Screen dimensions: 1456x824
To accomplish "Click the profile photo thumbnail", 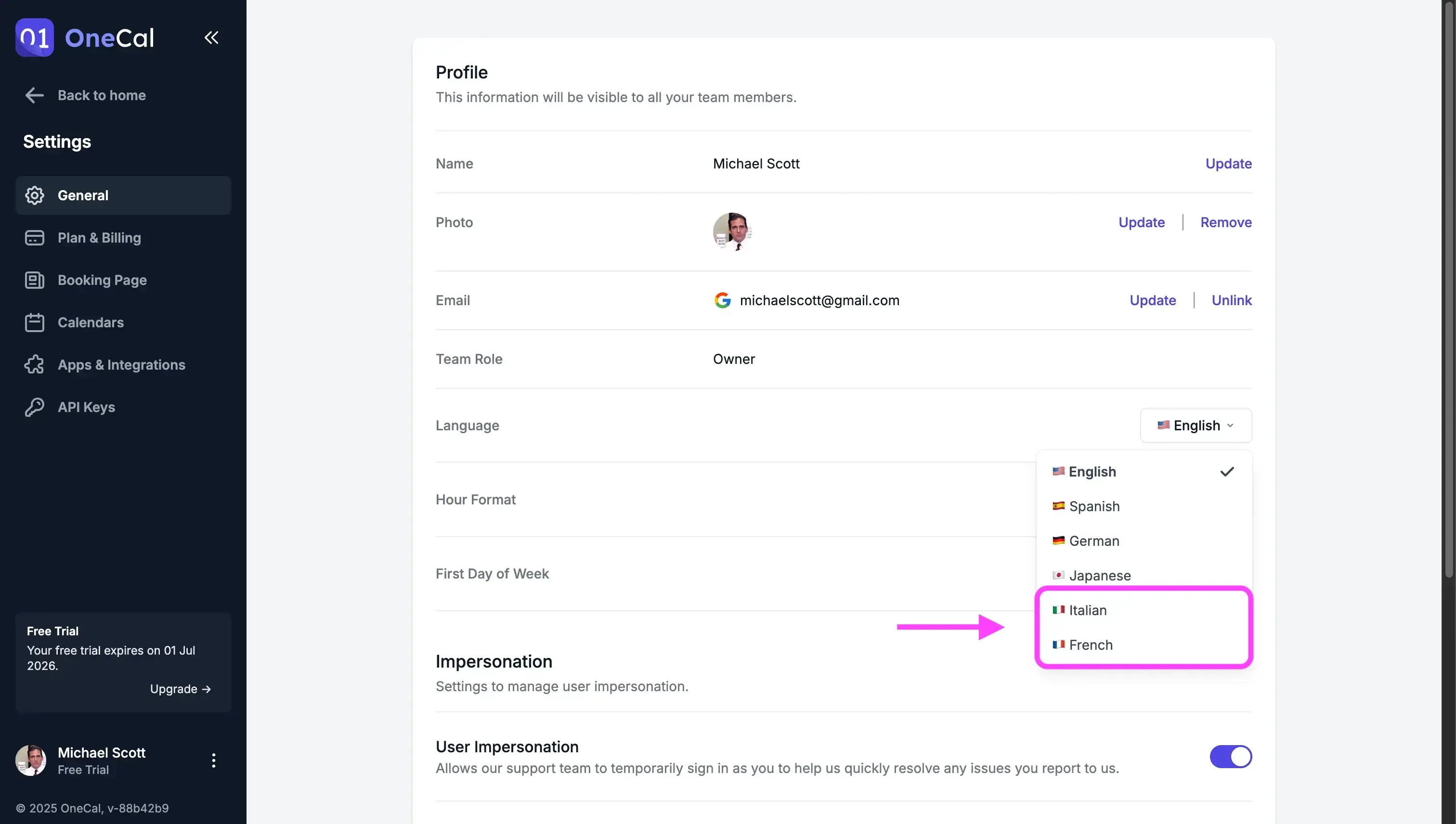I will coord(732,232).
